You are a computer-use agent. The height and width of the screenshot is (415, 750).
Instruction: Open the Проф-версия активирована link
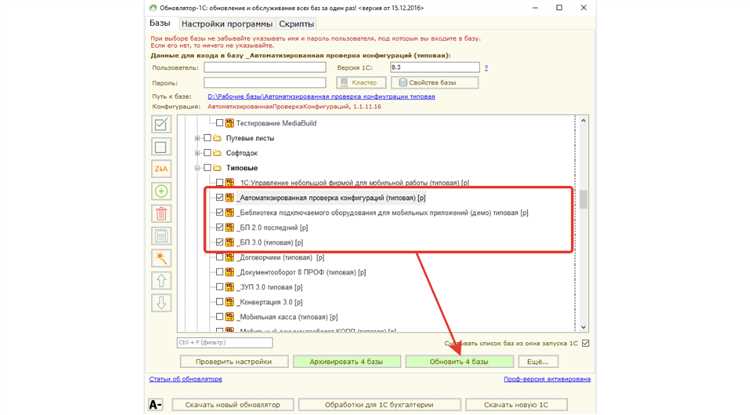pos(547,379)
